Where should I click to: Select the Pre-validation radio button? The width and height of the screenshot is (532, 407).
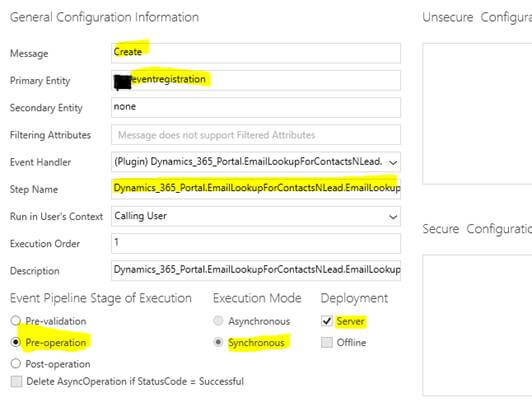[x=16, y=321]
